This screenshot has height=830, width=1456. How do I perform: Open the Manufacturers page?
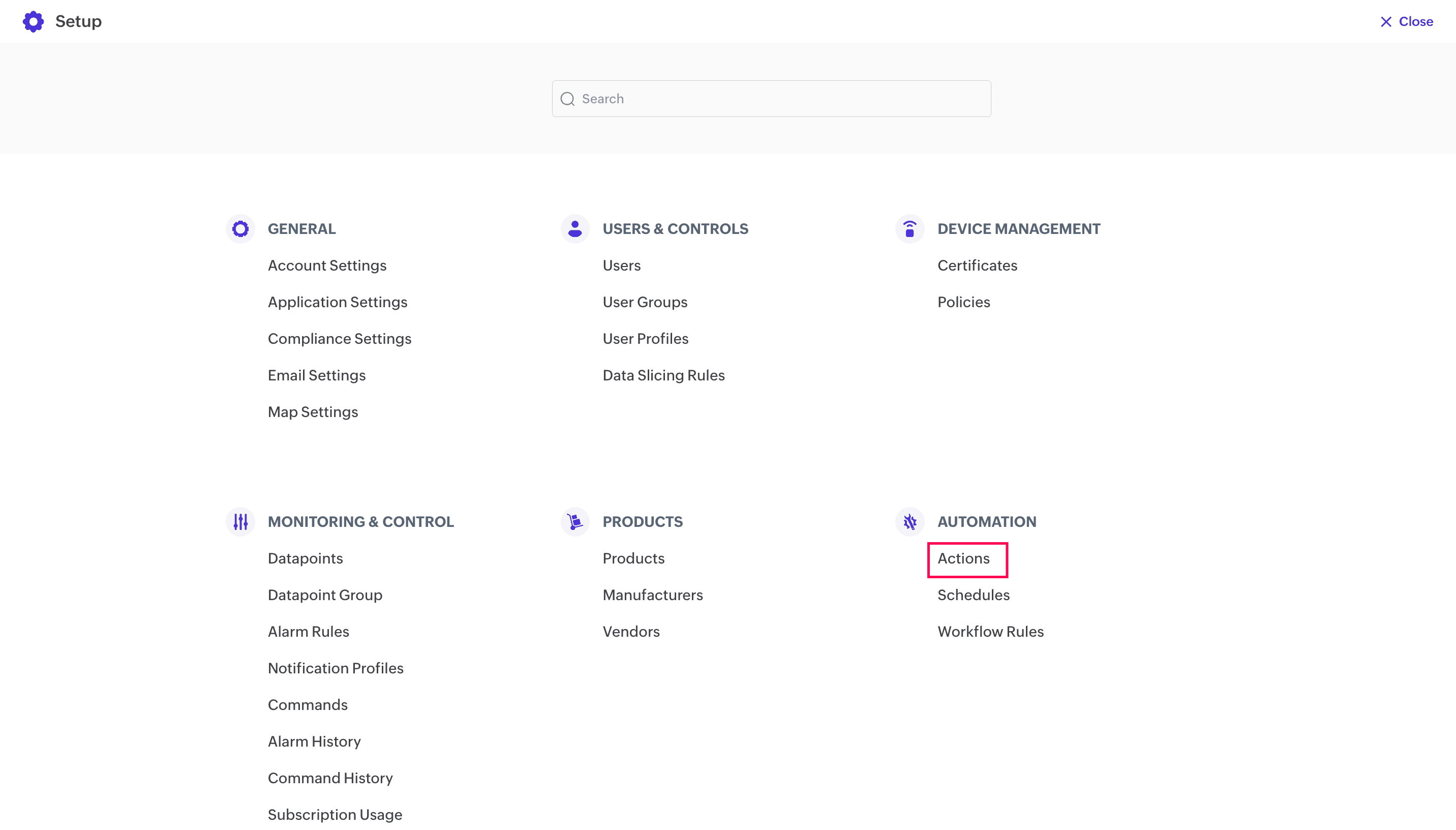point(652,595)
